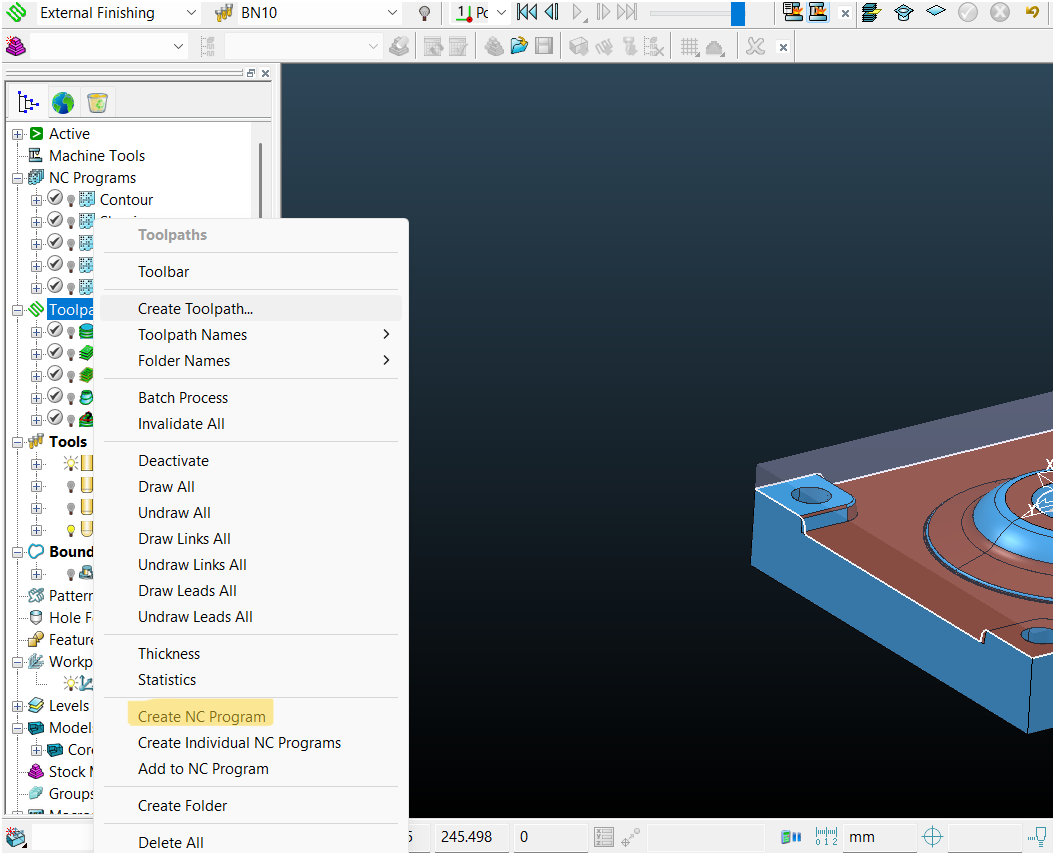
Task: Jump to end of simulation
Action: click(x=627, y=12)
